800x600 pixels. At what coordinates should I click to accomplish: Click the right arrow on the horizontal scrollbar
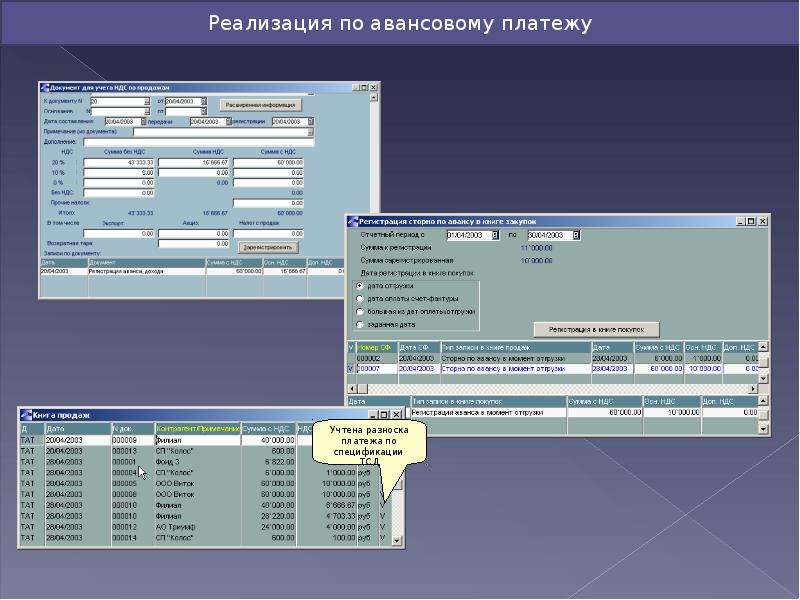point(753,389)
